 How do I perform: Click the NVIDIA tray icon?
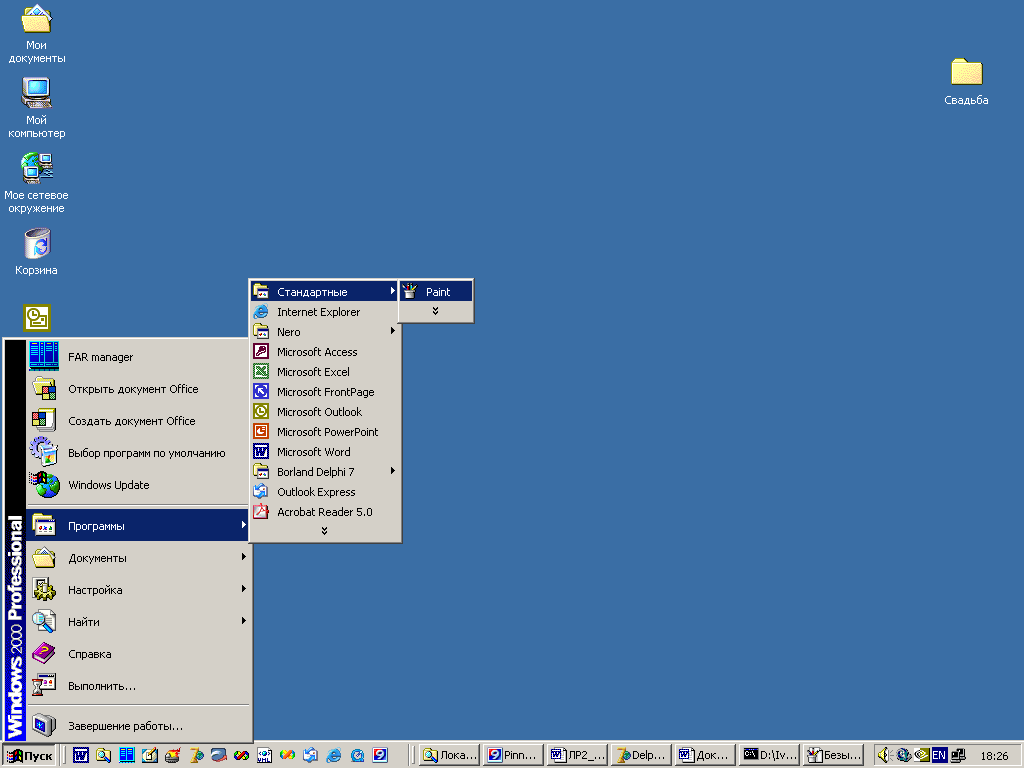921,755
